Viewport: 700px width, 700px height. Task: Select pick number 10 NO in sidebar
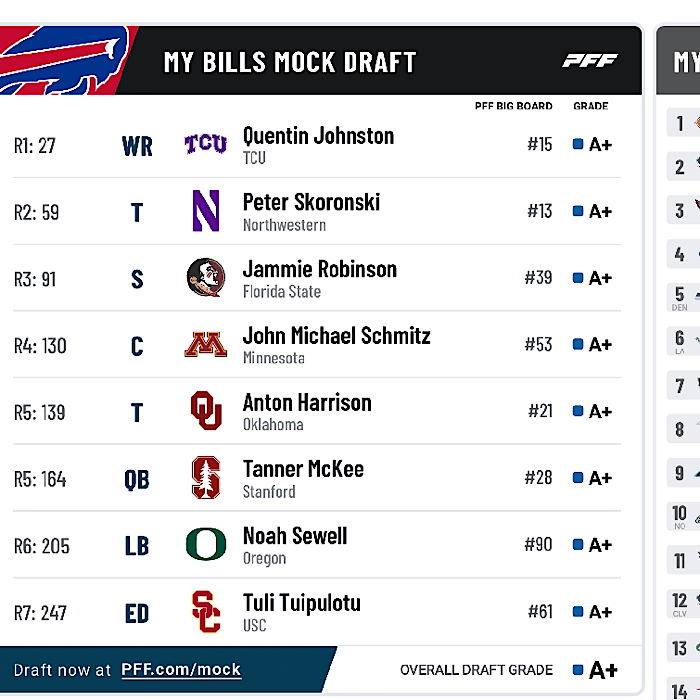[x=679, y=517]
